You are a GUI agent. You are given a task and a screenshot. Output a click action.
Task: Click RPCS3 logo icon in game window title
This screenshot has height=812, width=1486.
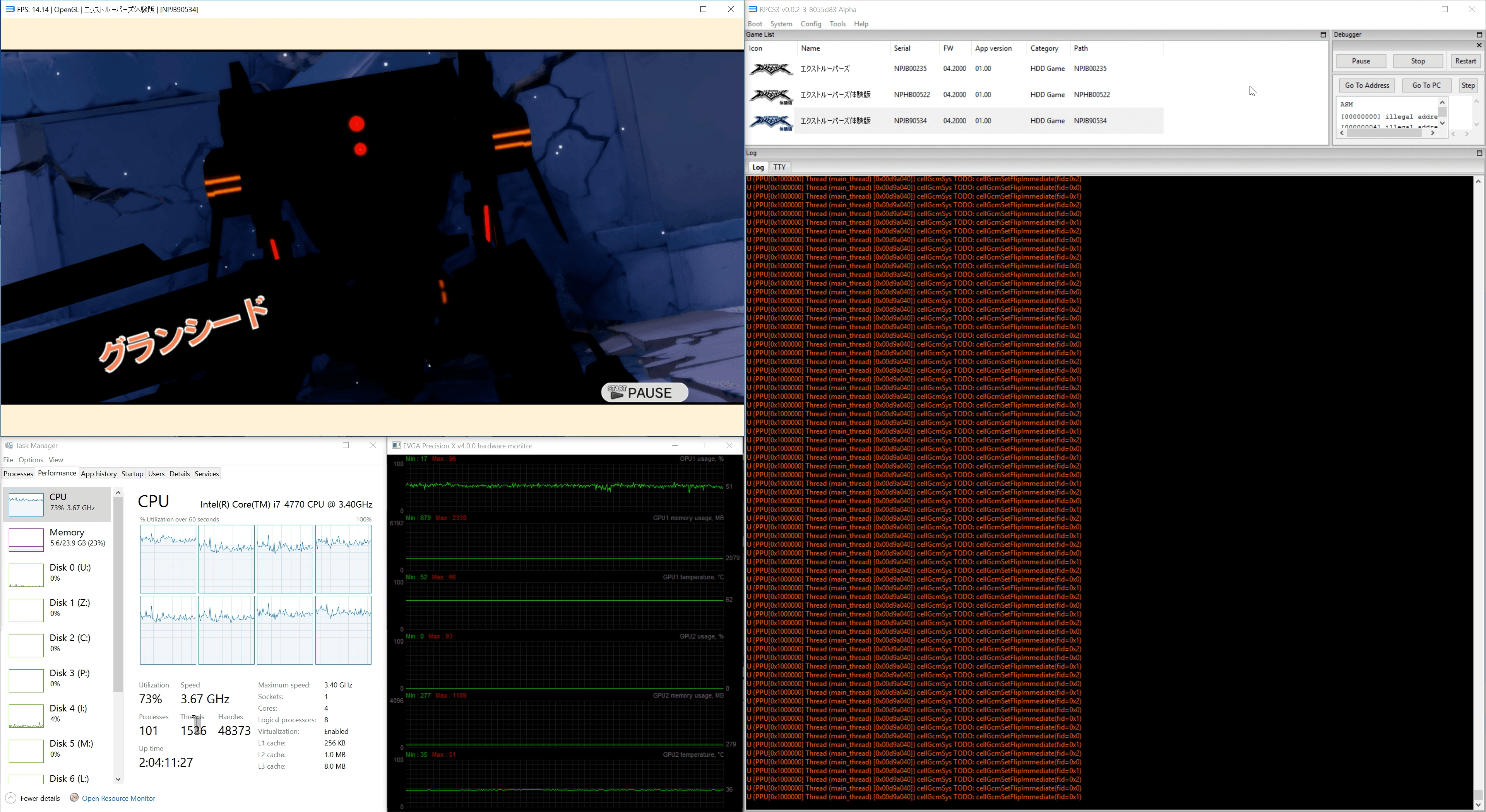coord(10,9)
